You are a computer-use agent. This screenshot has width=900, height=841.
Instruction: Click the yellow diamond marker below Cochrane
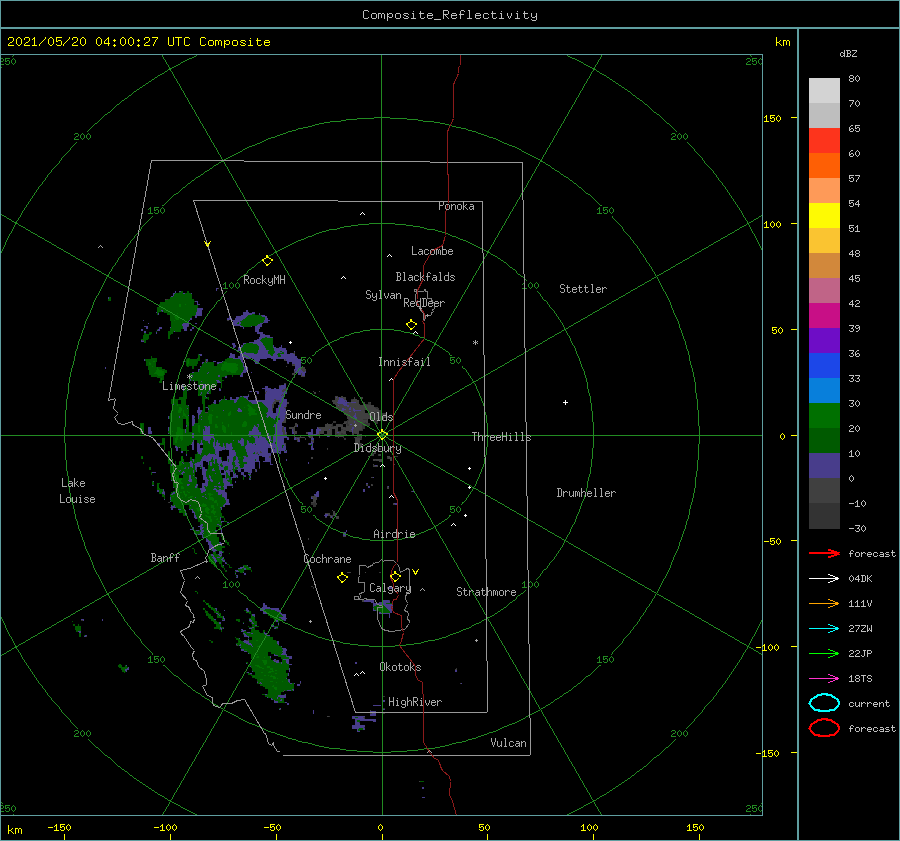(342, 578)
